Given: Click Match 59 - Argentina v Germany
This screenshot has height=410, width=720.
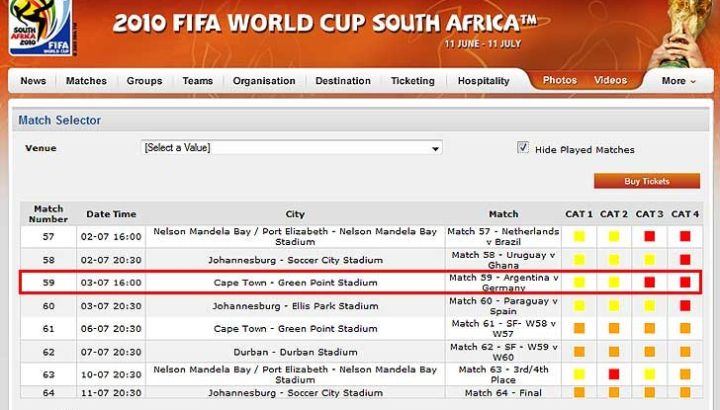Looking at the screenshot, I should click(503, 283).
